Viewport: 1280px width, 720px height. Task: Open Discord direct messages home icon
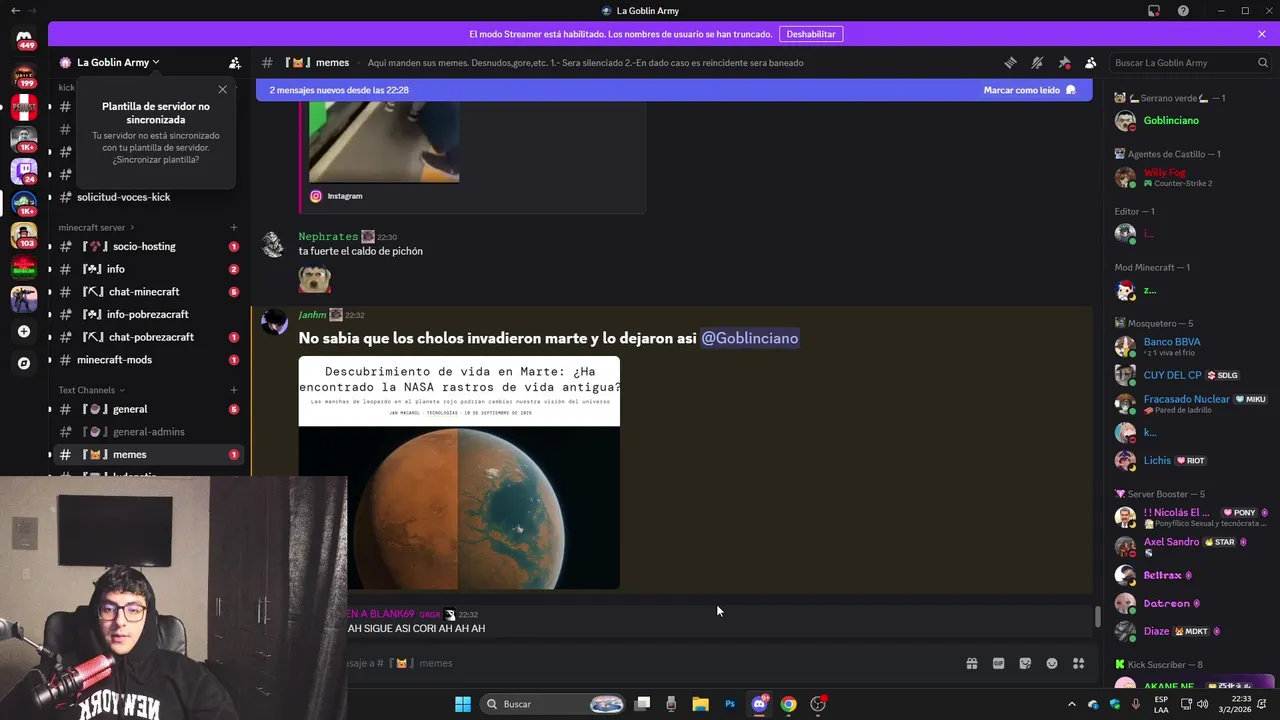coord(24,38)
